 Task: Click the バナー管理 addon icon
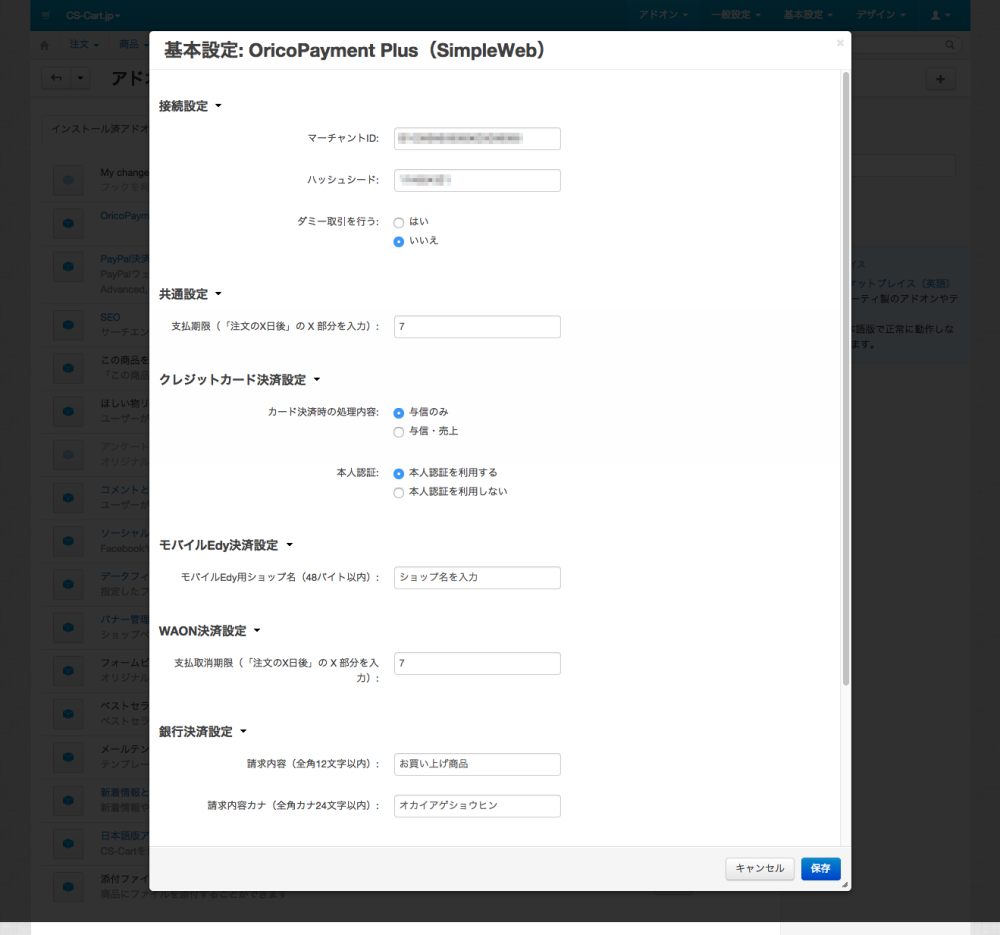(68, 628)
